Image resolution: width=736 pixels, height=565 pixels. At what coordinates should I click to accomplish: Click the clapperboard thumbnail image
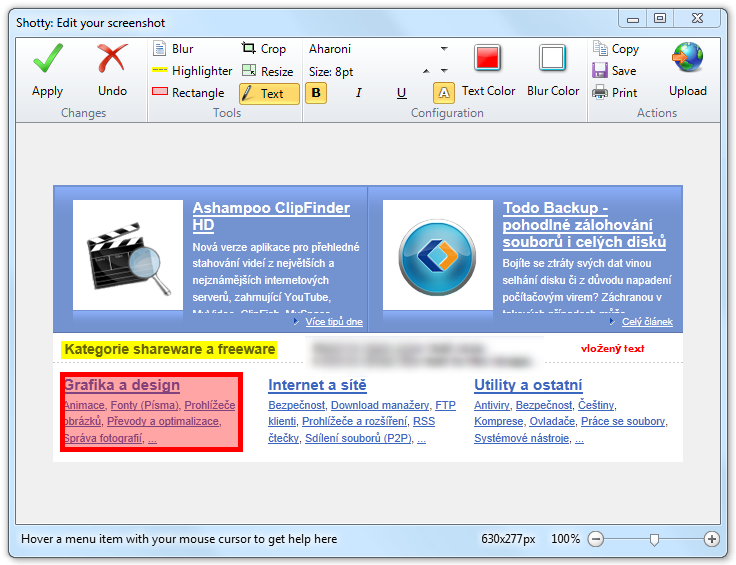tap(128, 255)
